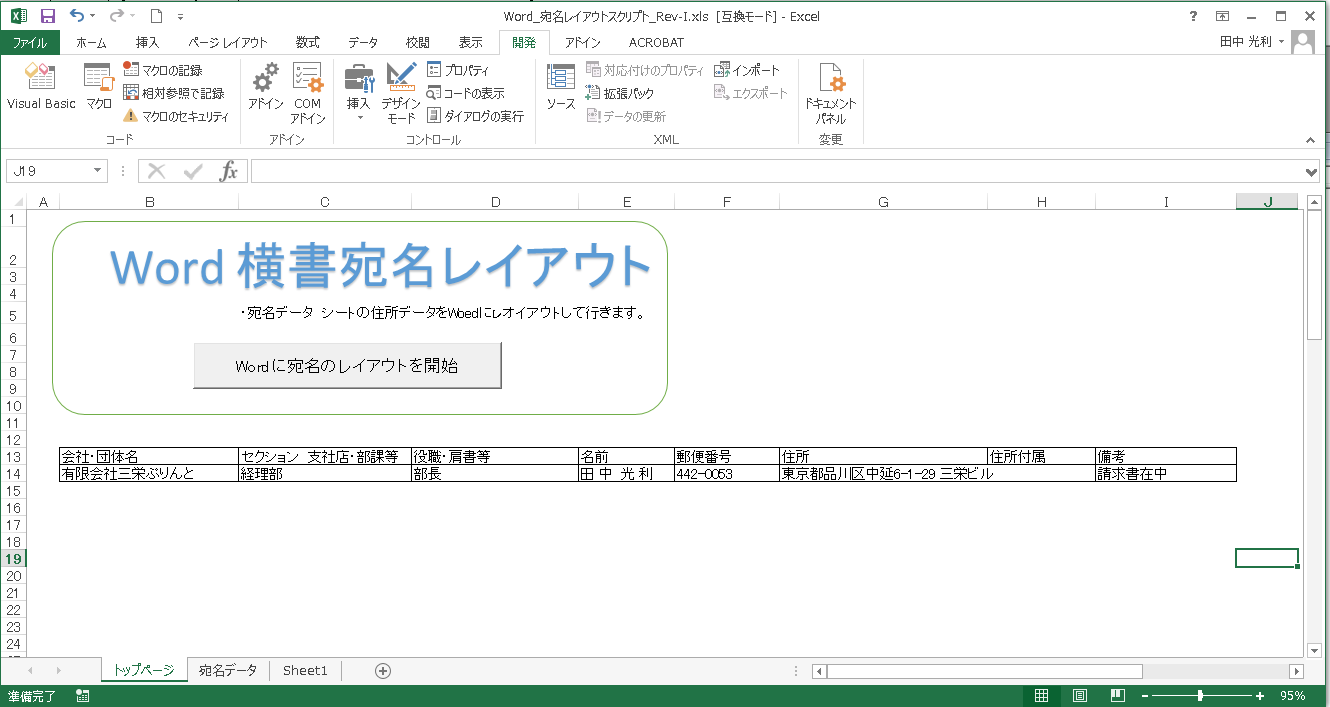Click macro recording icon in status bar
Viewport: 1330px width, 707px height.
pyautogui.click(x=82, y=696)
